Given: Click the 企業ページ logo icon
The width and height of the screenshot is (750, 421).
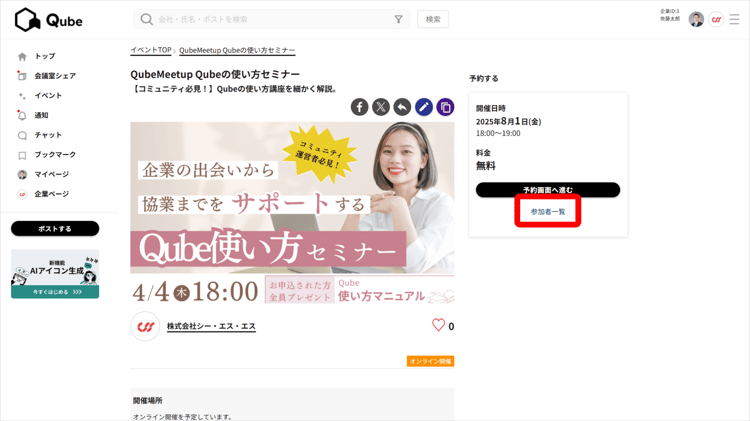Looking at the screenshot, I should [x=22, y=194].
